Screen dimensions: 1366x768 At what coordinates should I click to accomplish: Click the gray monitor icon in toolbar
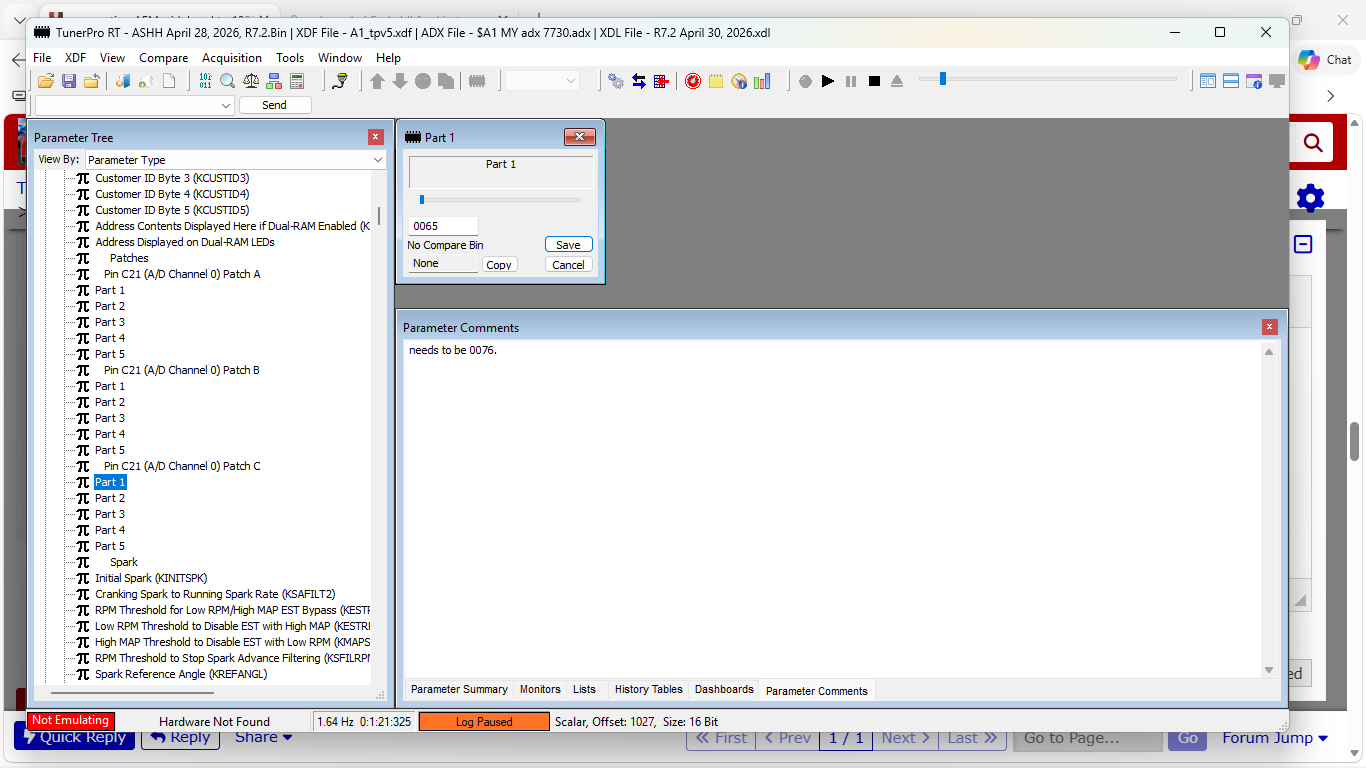[1277, 81]
